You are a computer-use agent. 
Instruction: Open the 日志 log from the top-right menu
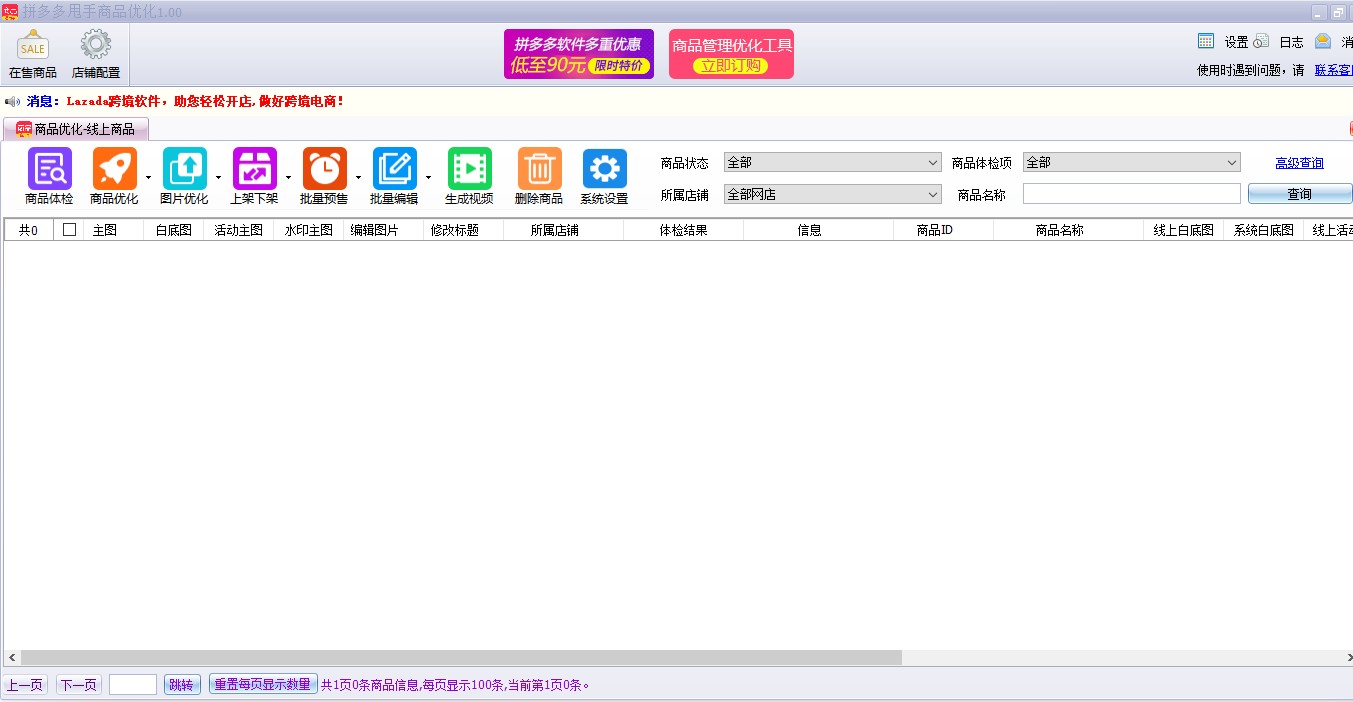(x=1291, y=41)
